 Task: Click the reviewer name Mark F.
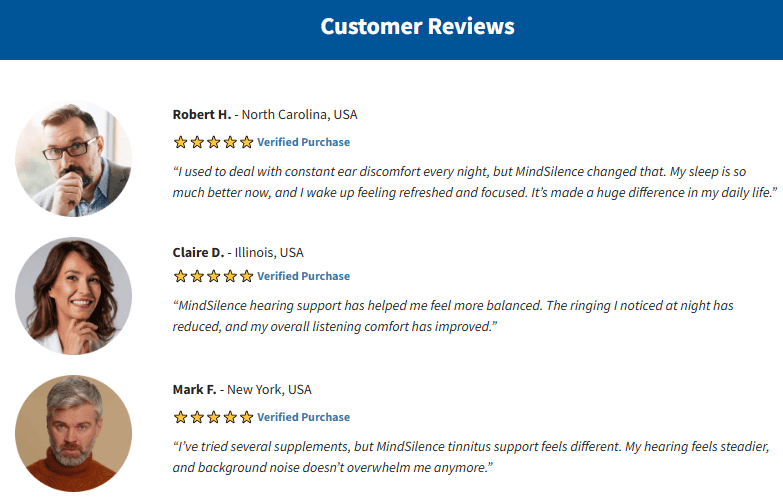(x=194, y=390)
